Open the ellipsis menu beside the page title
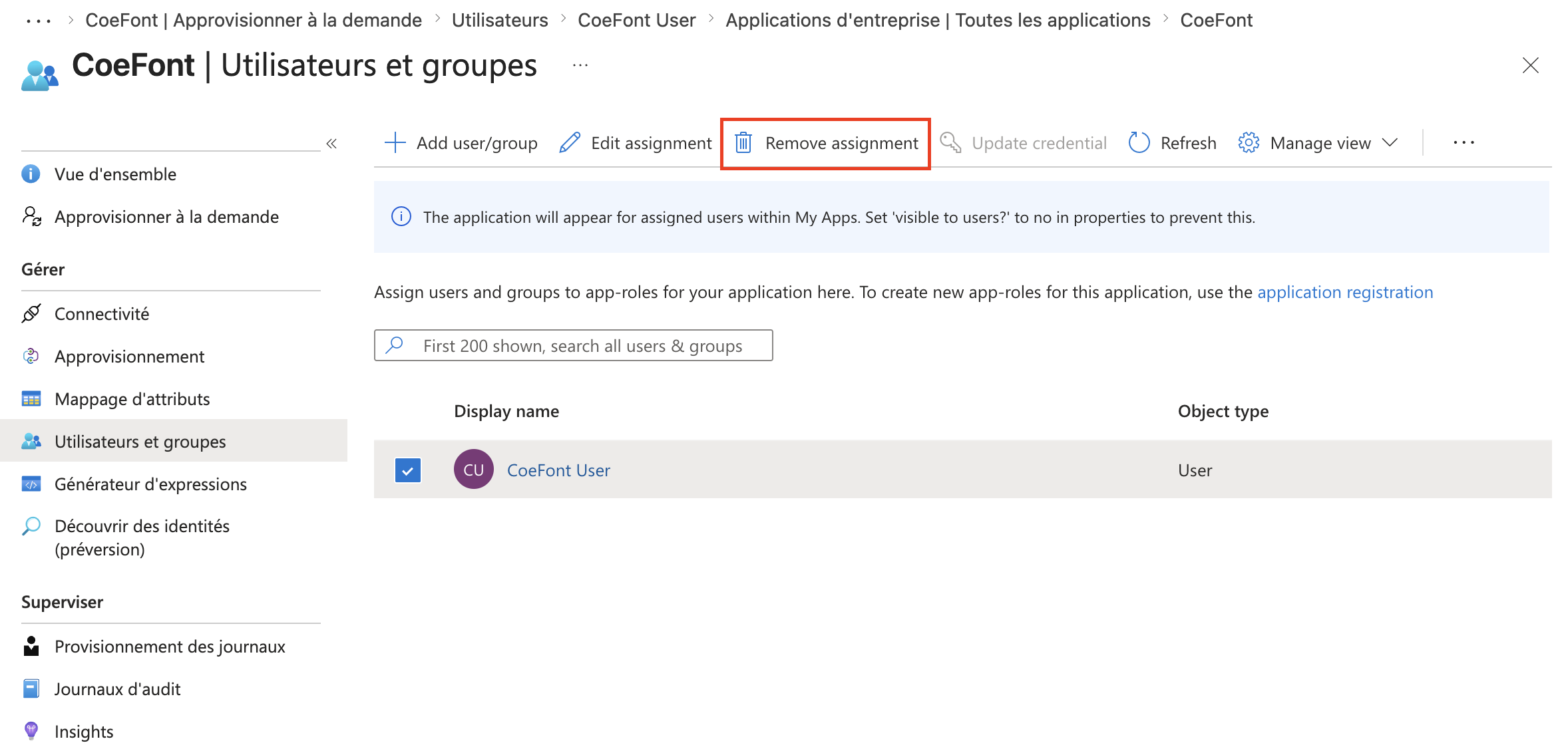 click(x=580, y=65)
